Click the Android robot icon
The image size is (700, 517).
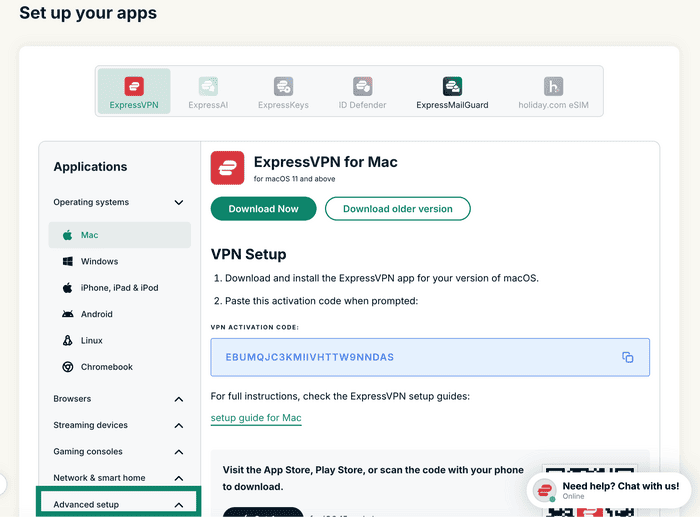coord(67,314)
